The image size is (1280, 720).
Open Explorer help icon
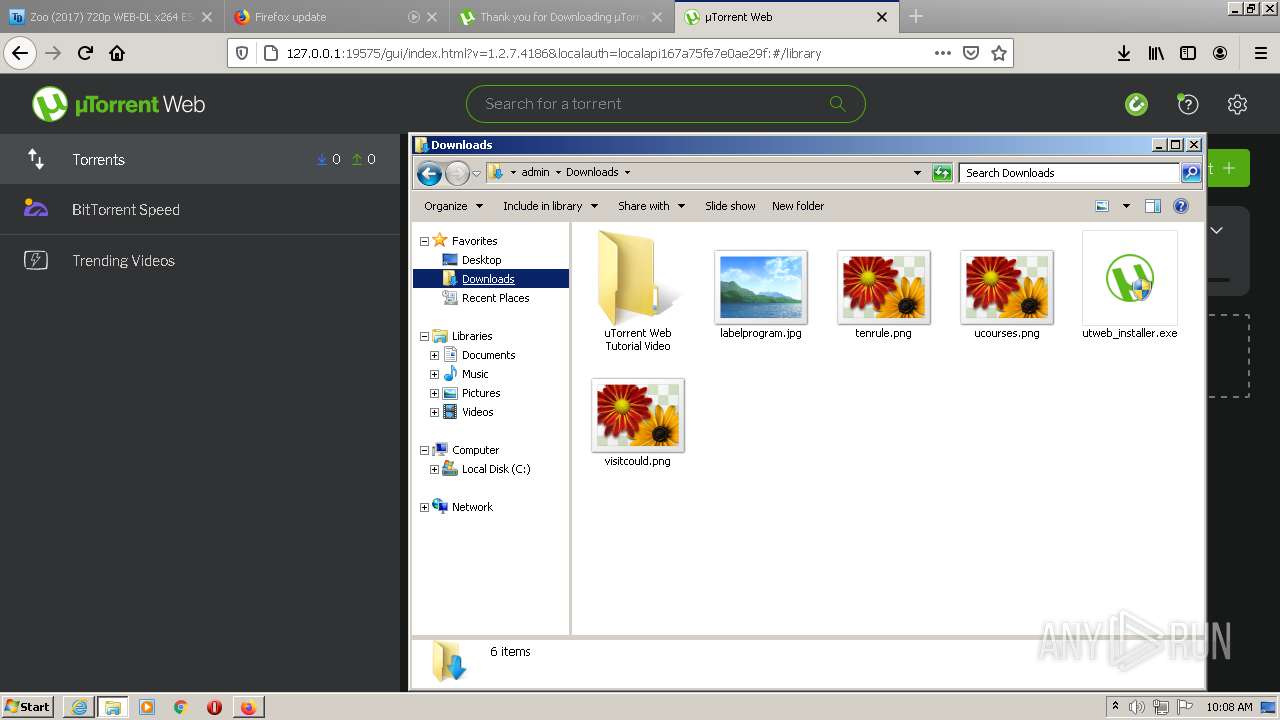point(1181,206)
